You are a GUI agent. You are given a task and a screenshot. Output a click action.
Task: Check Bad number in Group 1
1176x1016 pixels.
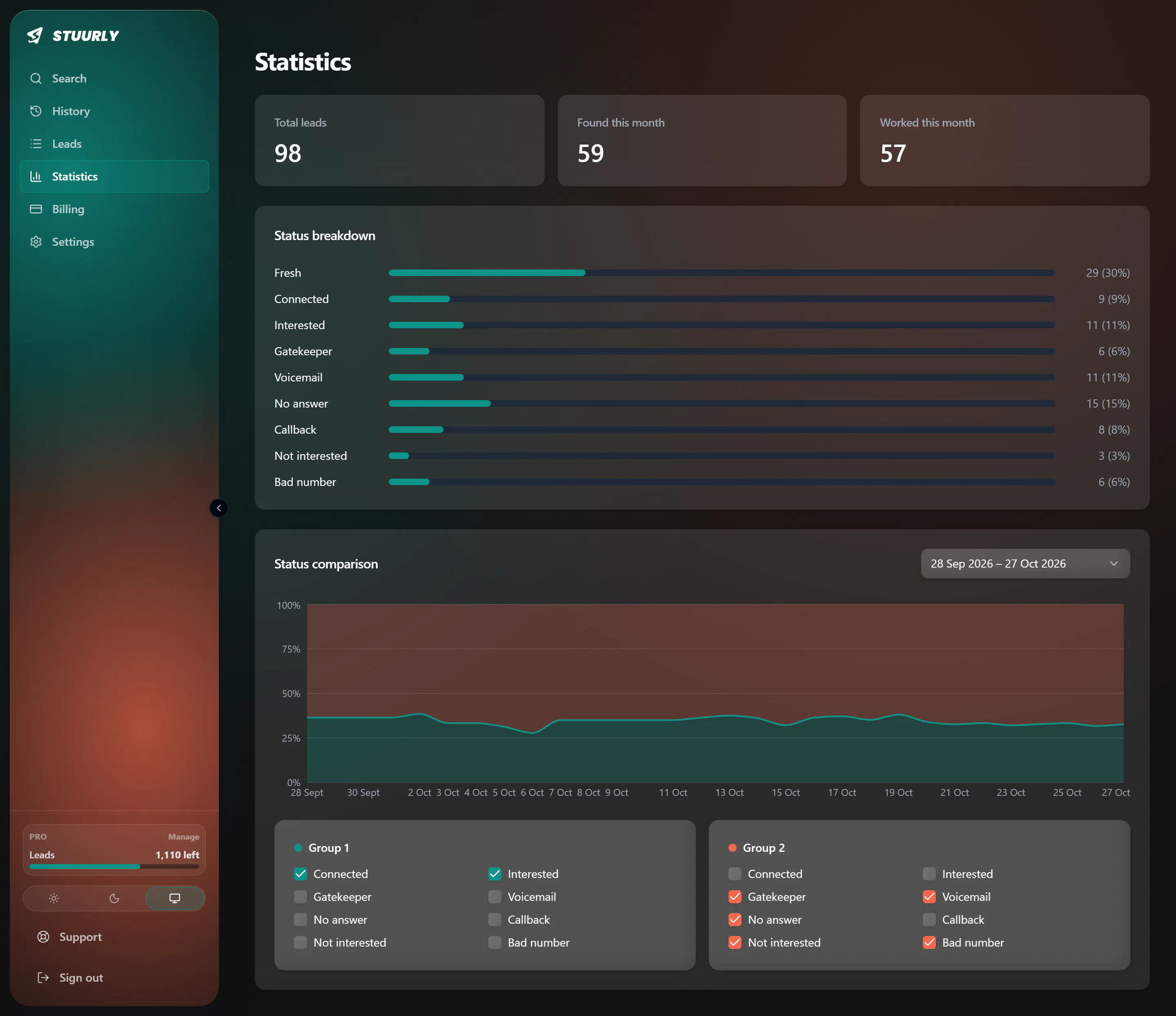tap(495, 942)
